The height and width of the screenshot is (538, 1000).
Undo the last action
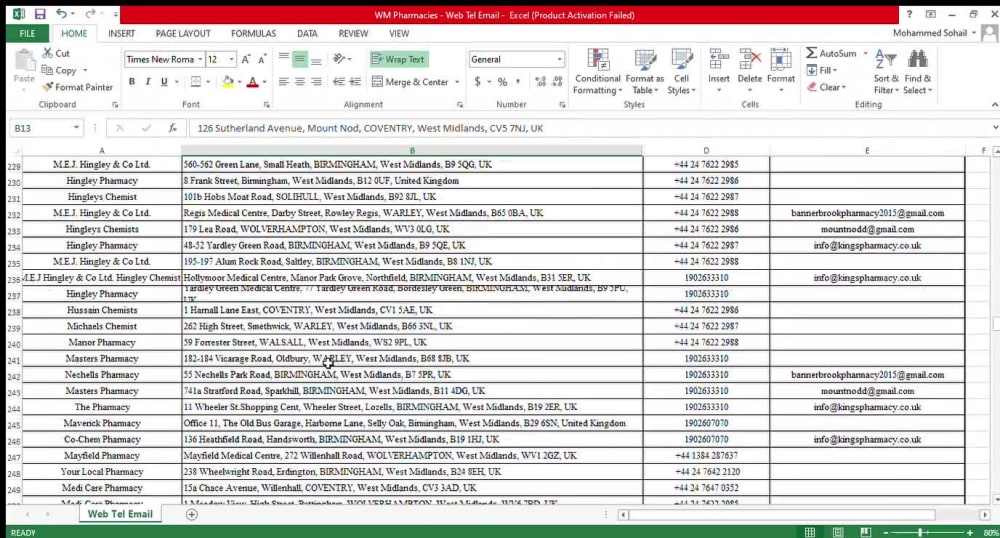coord(61,14)
